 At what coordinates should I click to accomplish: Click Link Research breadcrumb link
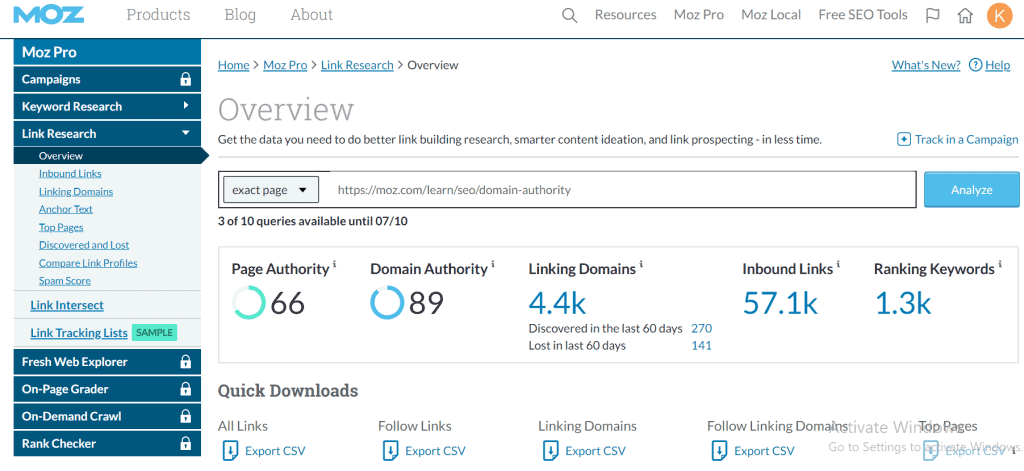357,65
